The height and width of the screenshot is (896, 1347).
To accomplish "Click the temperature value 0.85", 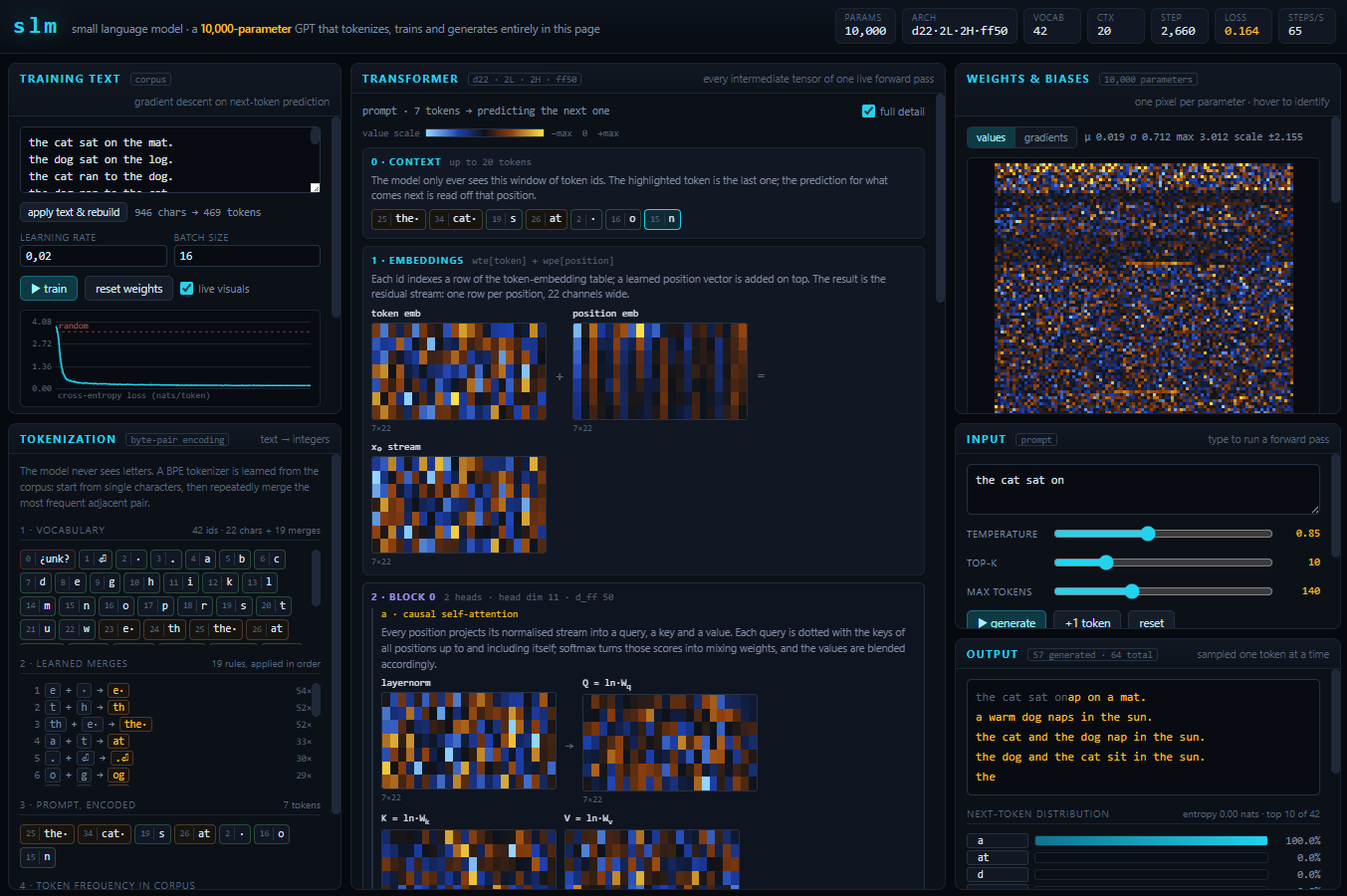I will tap(1308, 534).
